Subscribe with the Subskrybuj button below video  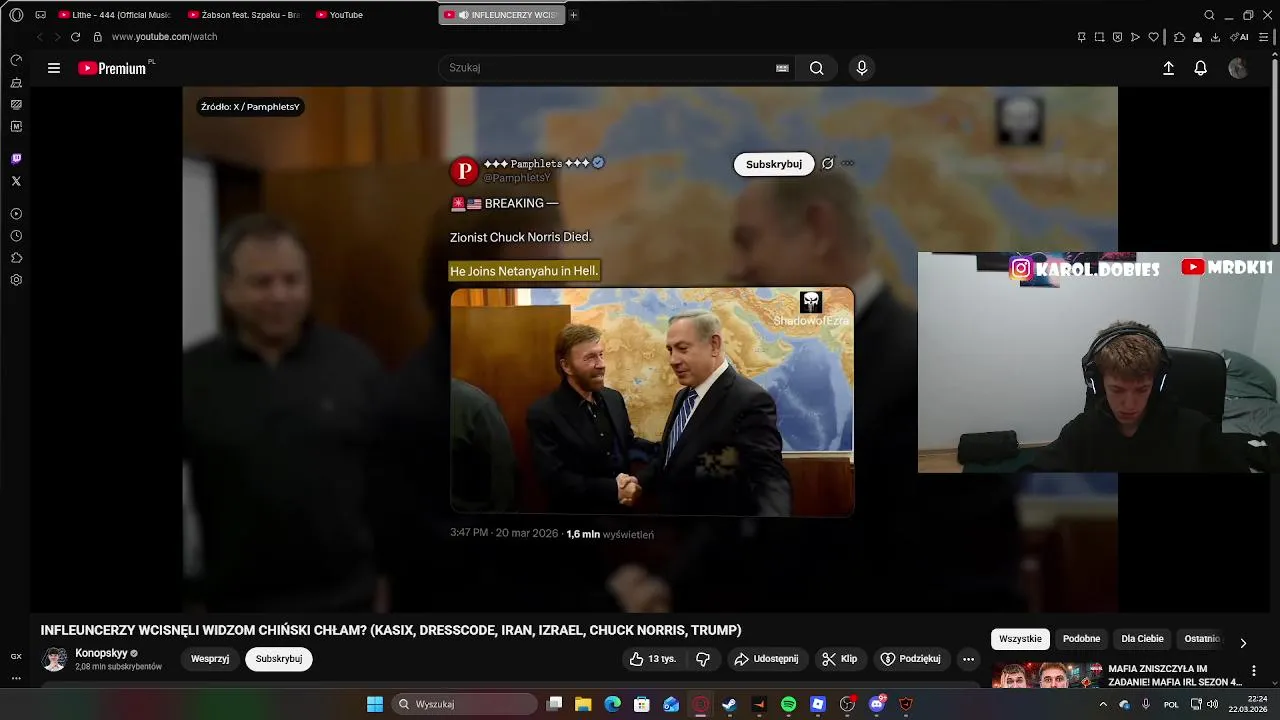(x=279, y=659)
